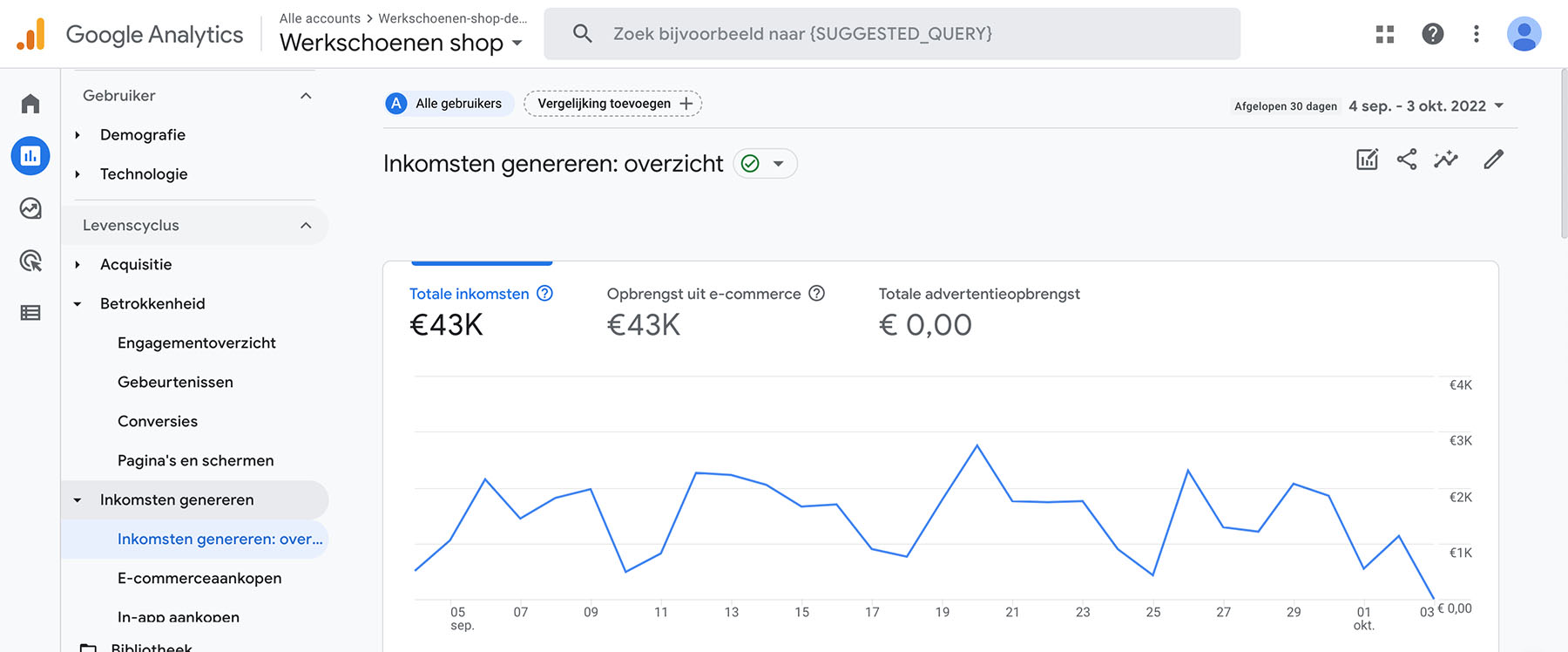The image size is (1568, 652).
Task: Collapse the Levenscyclus section
Action: coord(306,226)
